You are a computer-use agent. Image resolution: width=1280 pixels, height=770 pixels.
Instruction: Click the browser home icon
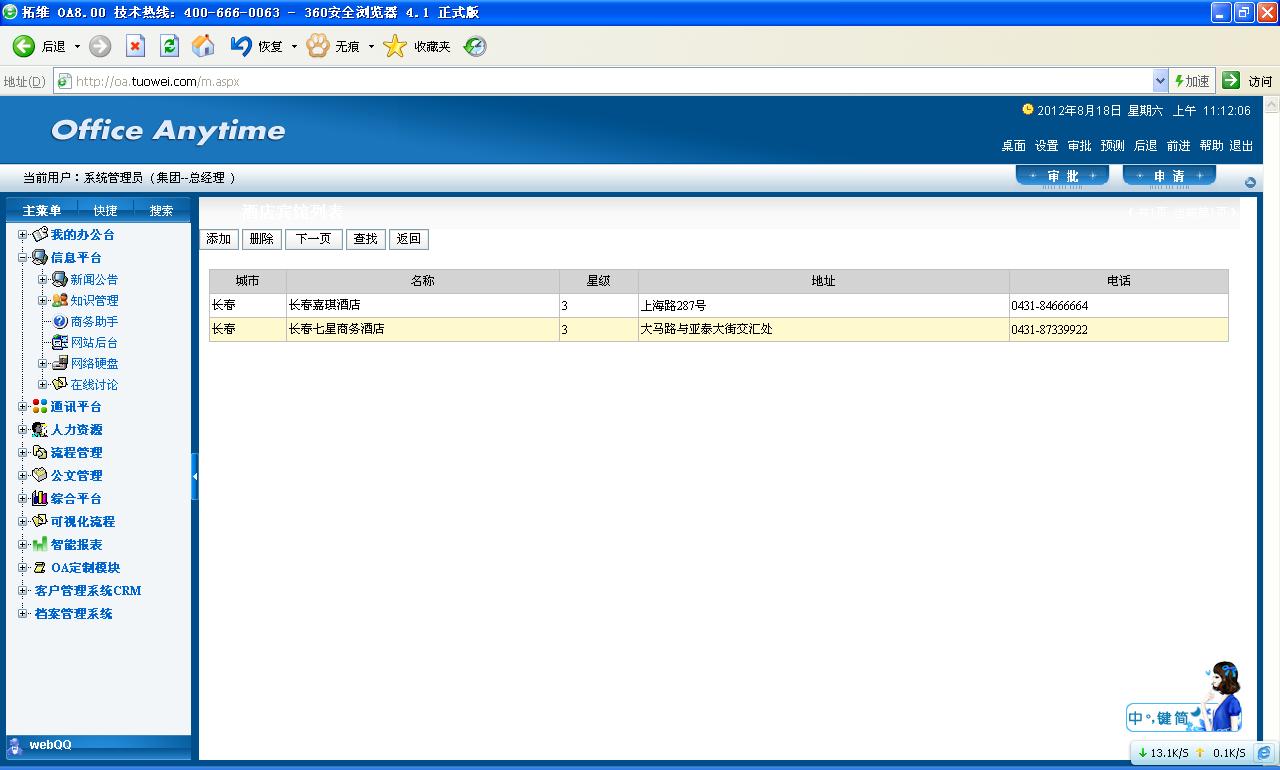click(x=203, y=46)
